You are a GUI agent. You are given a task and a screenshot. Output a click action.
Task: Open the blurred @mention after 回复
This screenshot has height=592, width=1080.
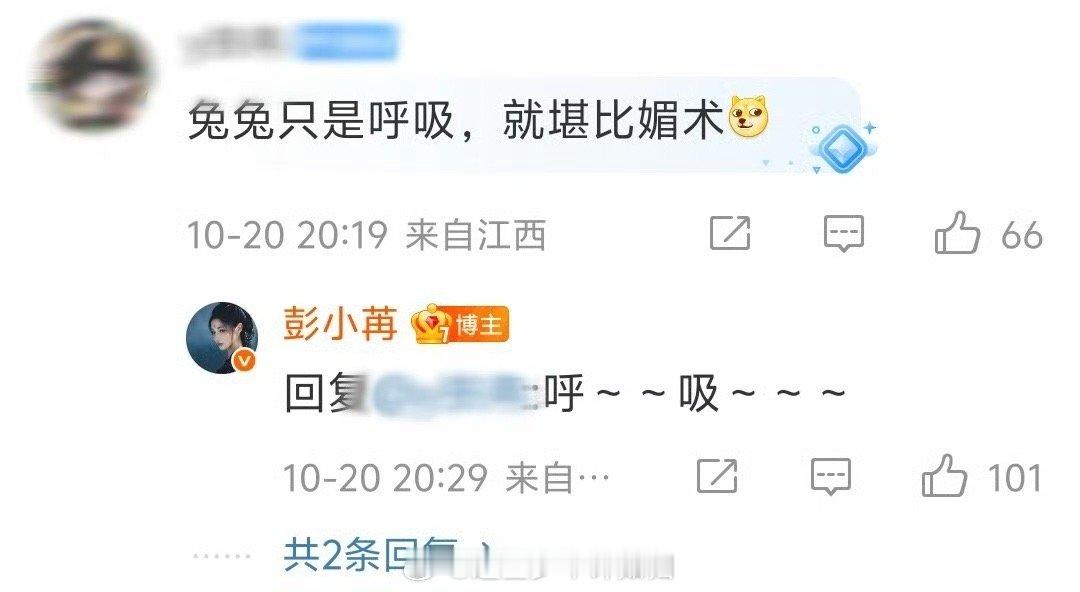click(453, 395)
